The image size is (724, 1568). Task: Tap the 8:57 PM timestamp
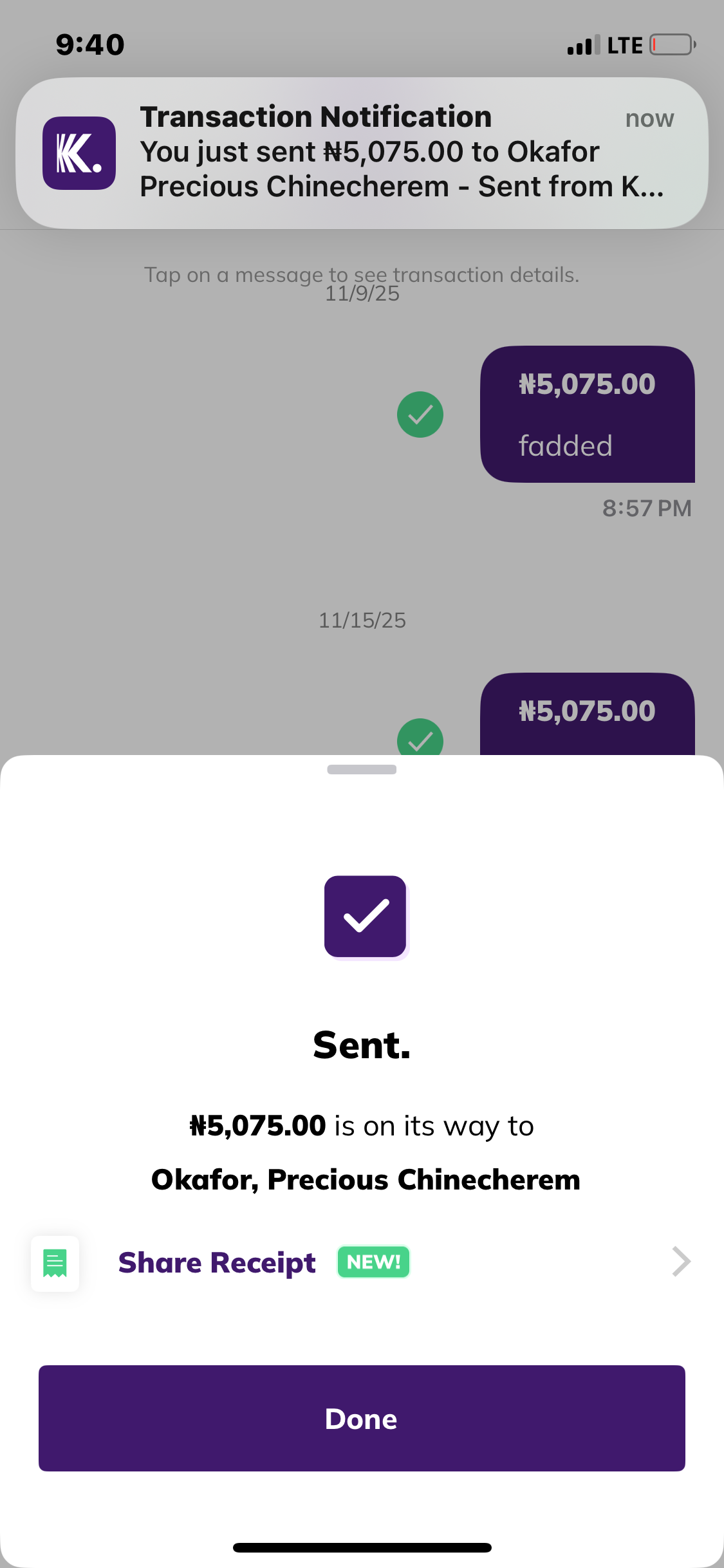coord(646,509)
